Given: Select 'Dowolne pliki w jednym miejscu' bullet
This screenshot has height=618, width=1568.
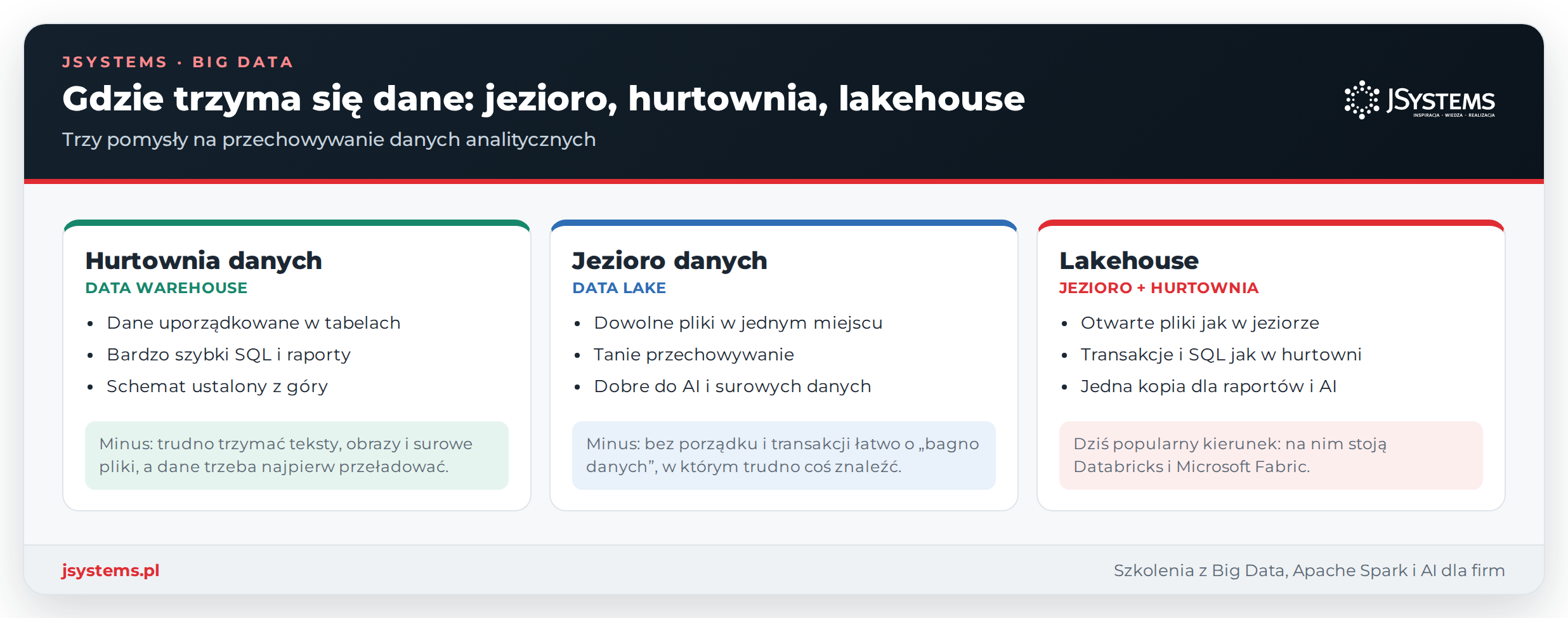Looking at the screenshot, I should pyautogui.click(x=738, y=323).
